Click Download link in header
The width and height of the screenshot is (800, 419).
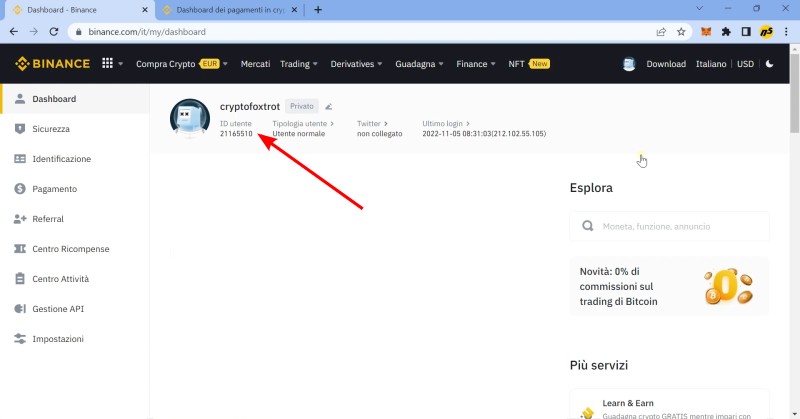(666, 64)
